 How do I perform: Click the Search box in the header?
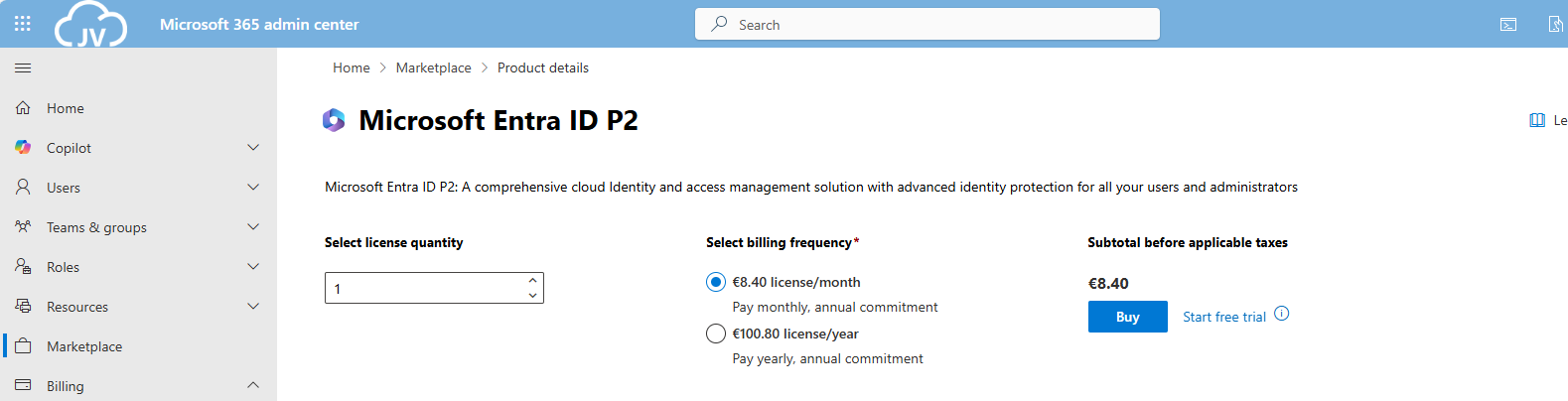pyautogui.click(x=927, y=25)
